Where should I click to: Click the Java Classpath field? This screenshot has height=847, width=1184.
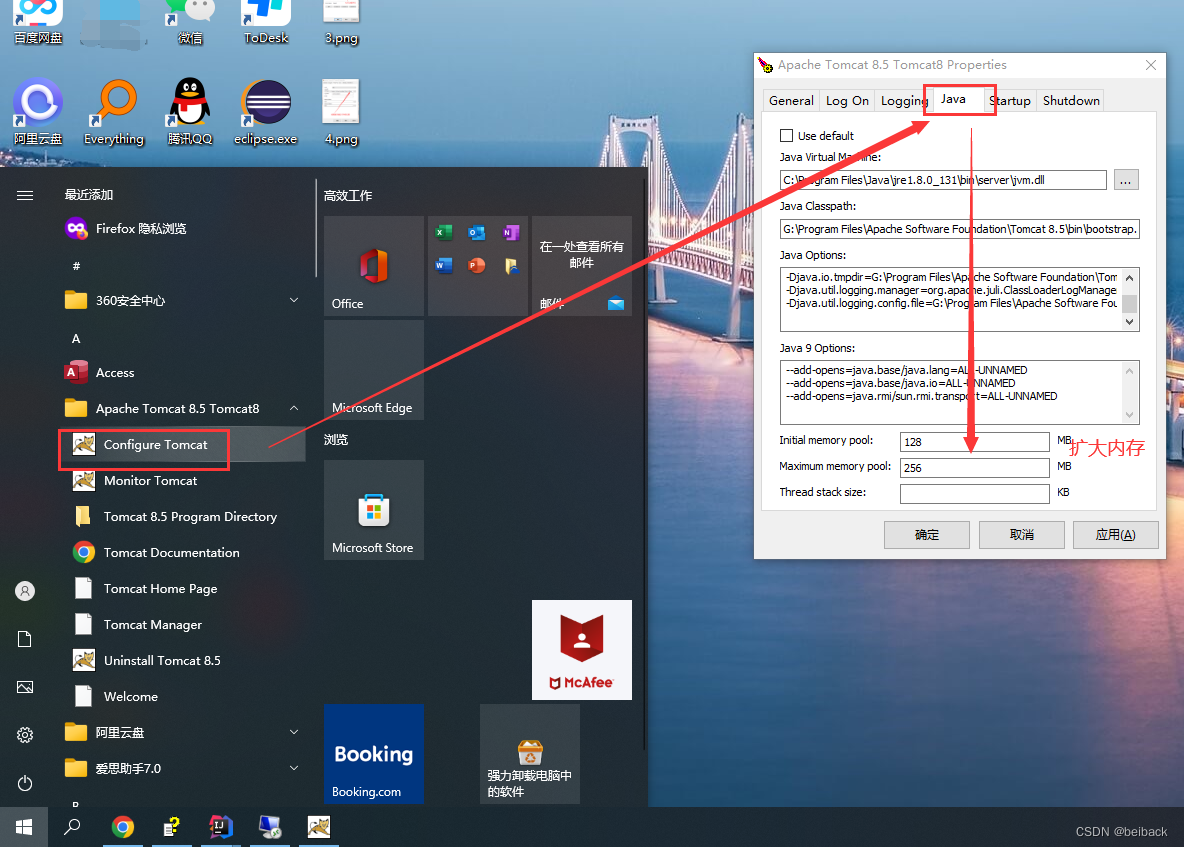click(960, 229)
